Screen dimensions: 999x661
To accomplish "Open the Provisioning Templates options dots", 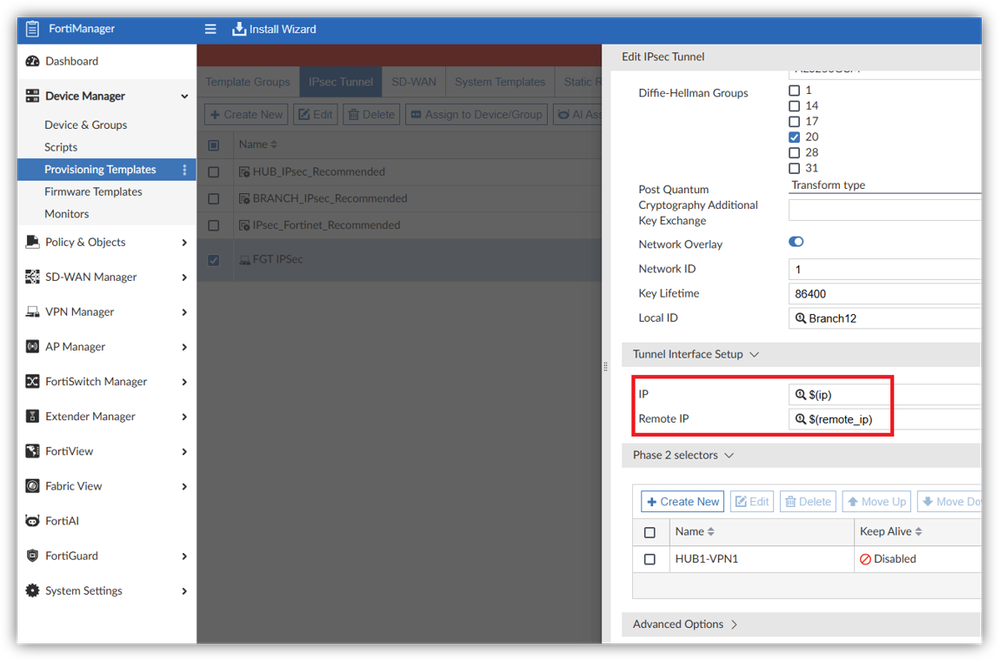I will (185, 170).
